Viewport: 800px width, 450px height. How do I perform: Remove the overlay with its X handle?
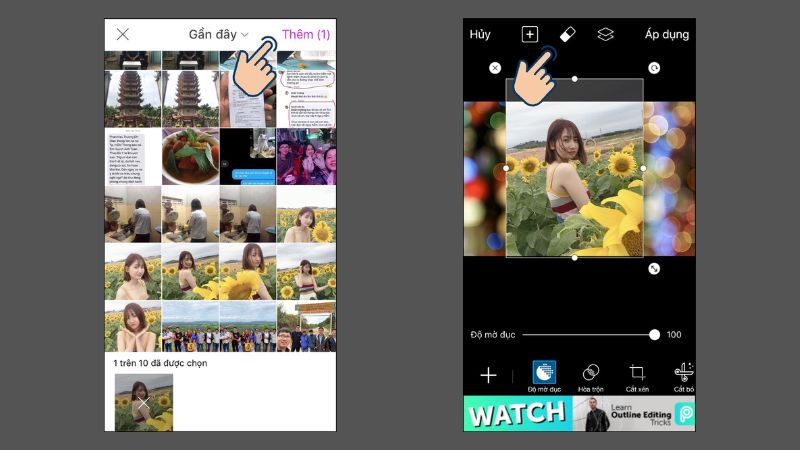(495, 68)
